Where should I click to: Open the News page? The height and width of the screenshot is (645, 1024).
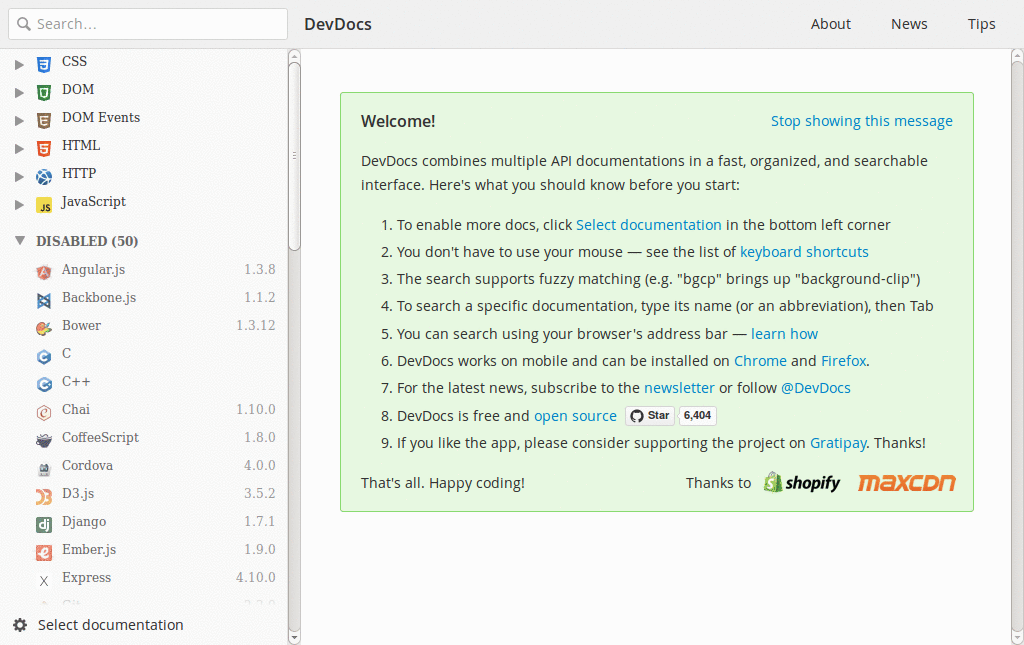tap(909, 24)
